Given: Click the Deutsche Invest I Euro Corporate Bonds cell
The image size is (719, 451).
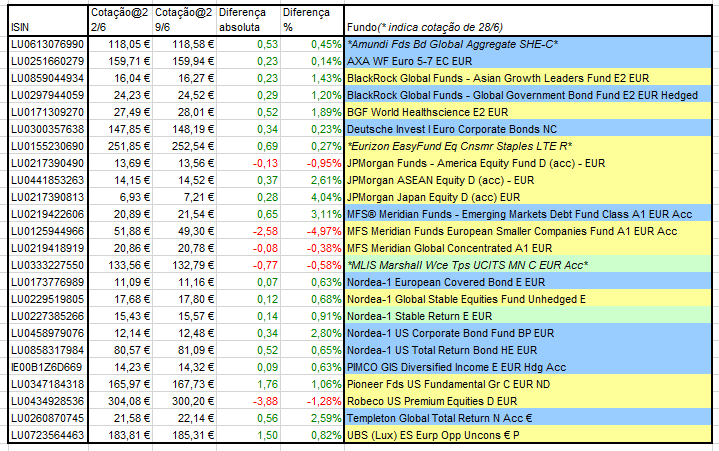Looking at the screenshot, I should coord(528,129).
